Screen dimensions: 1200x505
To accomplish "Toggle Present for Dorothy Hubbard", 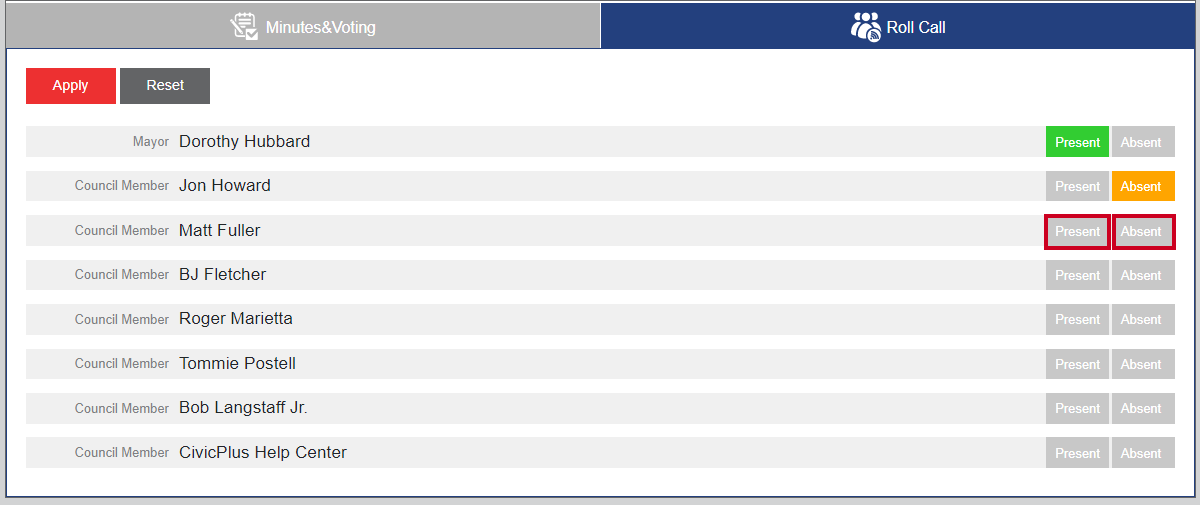I will pyautogui.click(x=1077, y=142).
